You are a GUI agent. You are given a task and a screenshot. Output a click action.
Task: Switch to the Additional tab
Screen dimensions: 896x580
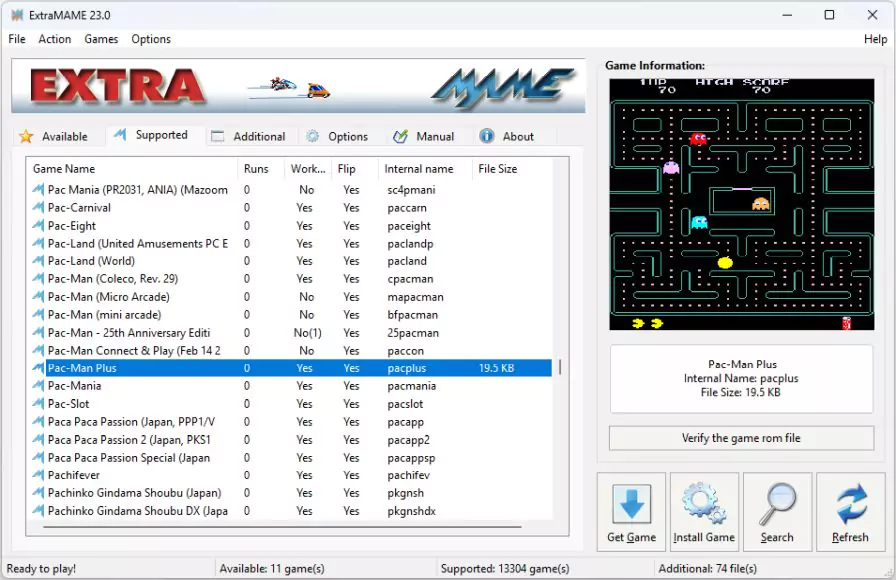pos(258,136)
